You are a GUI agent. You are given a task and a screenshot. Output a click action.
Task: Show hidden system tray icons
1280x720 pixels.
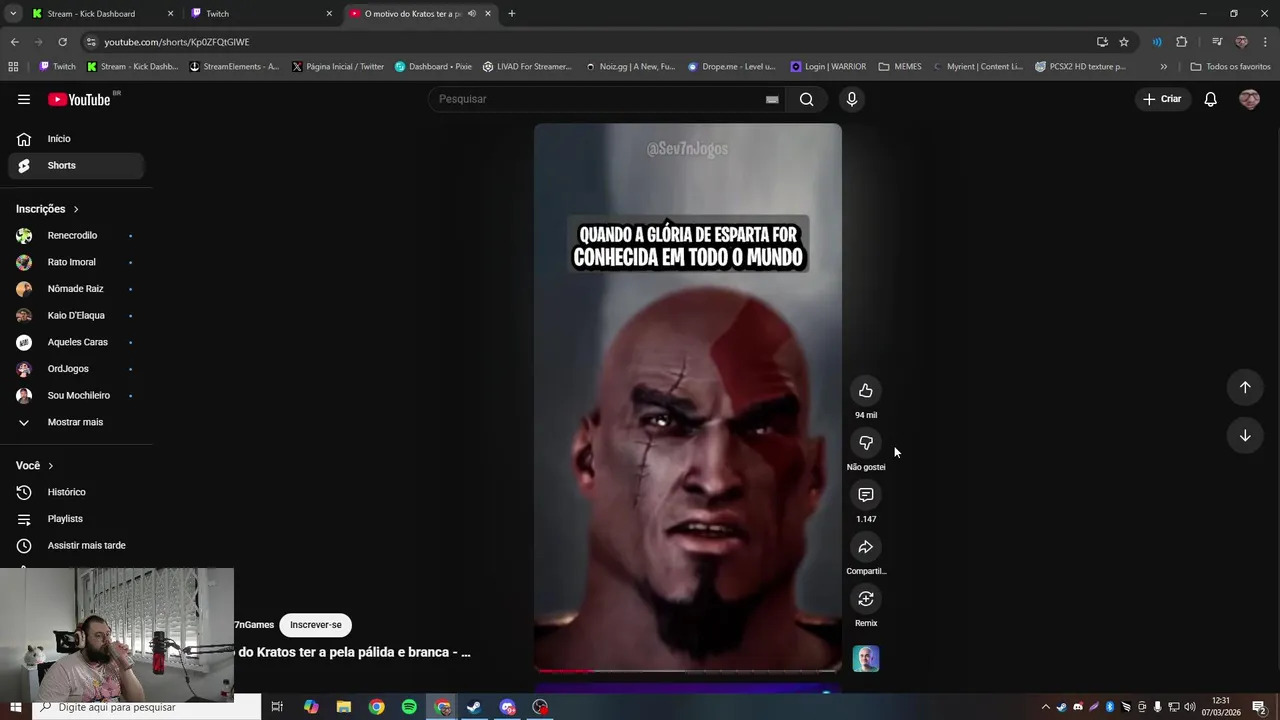1046,707
